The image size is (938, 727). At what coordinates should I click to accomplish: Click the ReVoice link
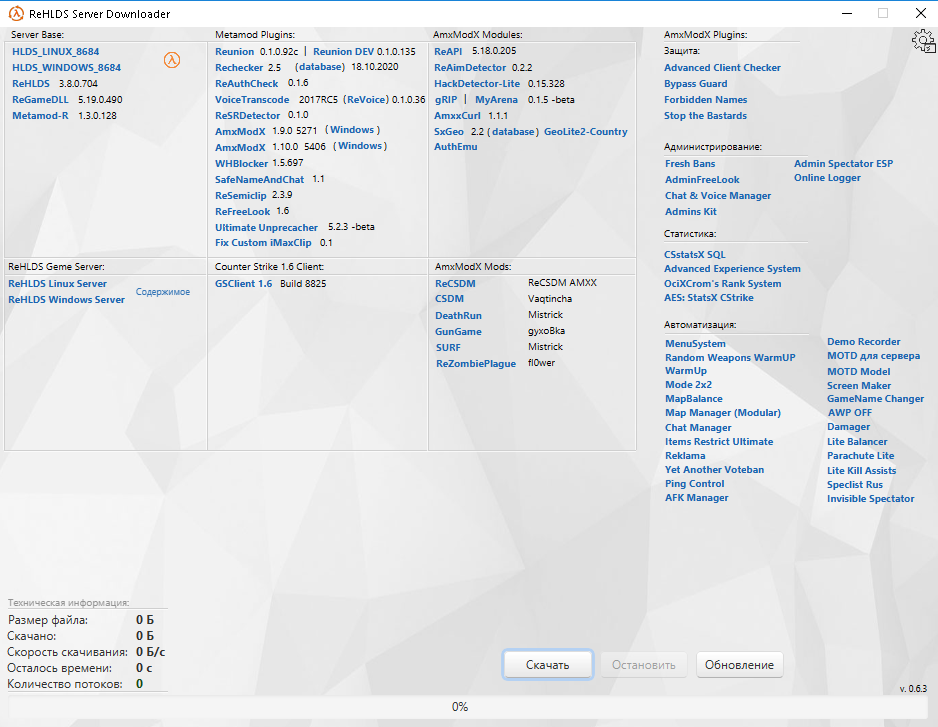(367, 99)
